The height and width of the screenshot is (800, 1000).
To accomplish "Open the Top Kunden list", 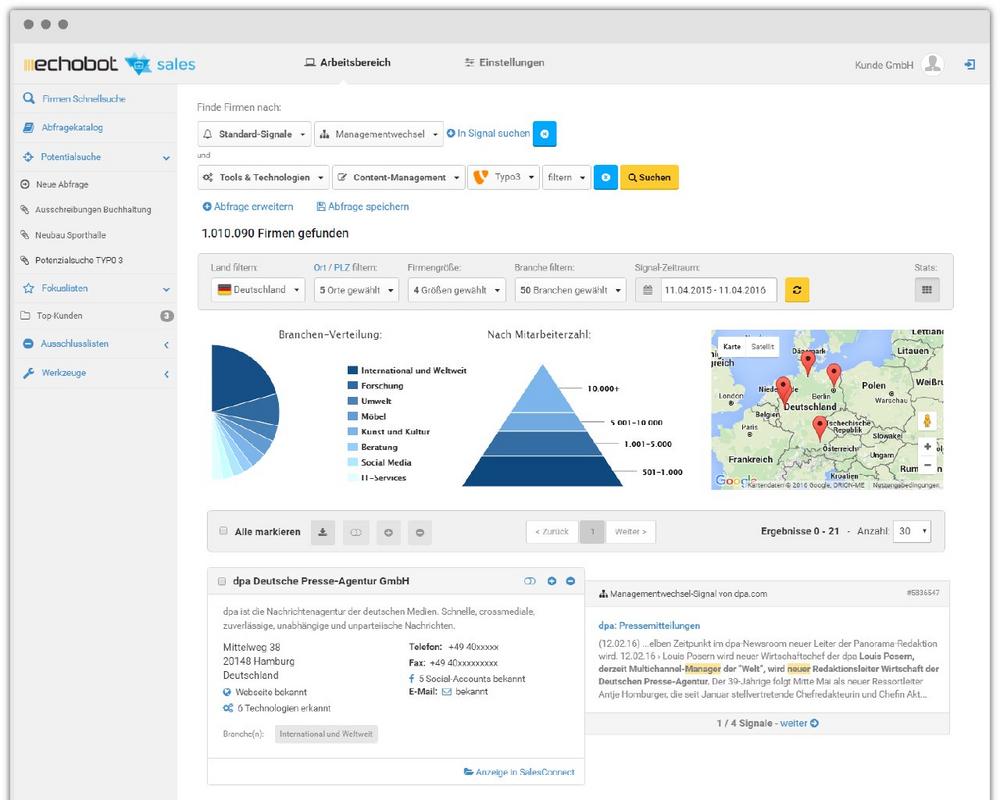I will coord(59,316).
